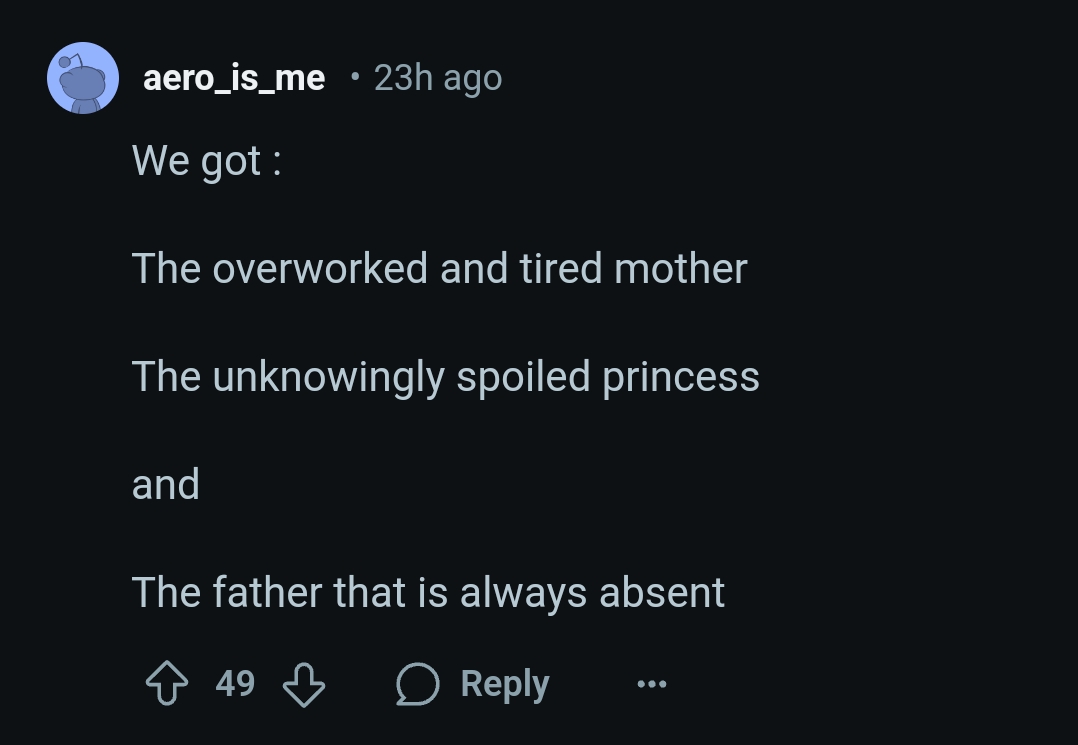Viewport: 1078px width, 745px height.
Task: Click the dot separator before the timestamp
Action: click(x=355, y=77)
